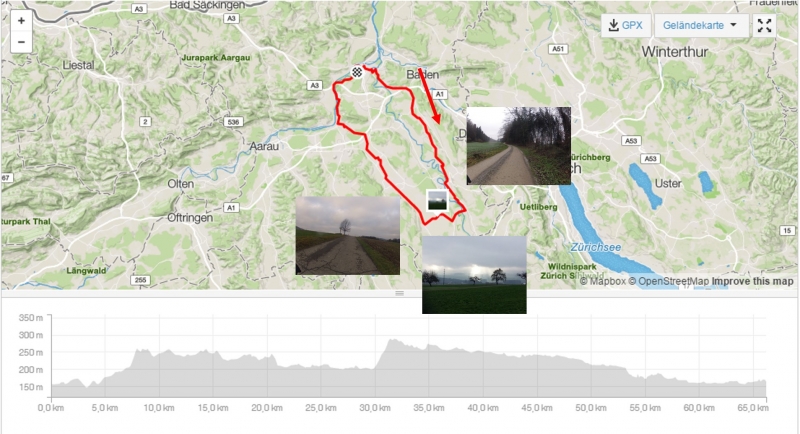Open the field with trees photo

474,274
